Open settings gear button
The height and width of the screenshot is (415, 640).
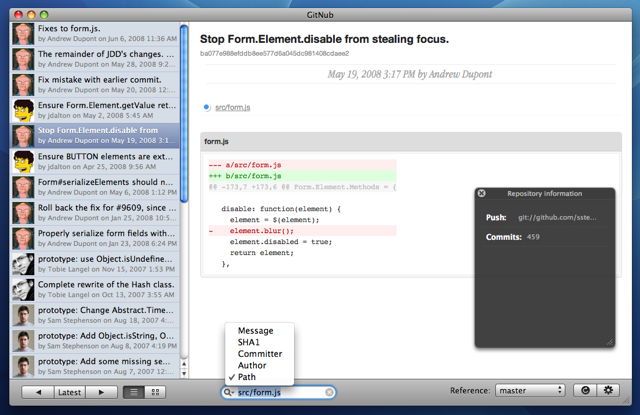608,391
